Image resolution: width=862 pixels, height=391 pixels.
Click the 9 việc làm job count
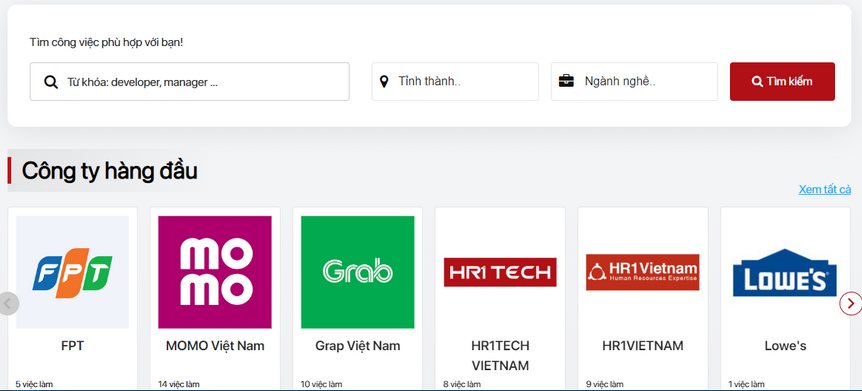point(605,384)
